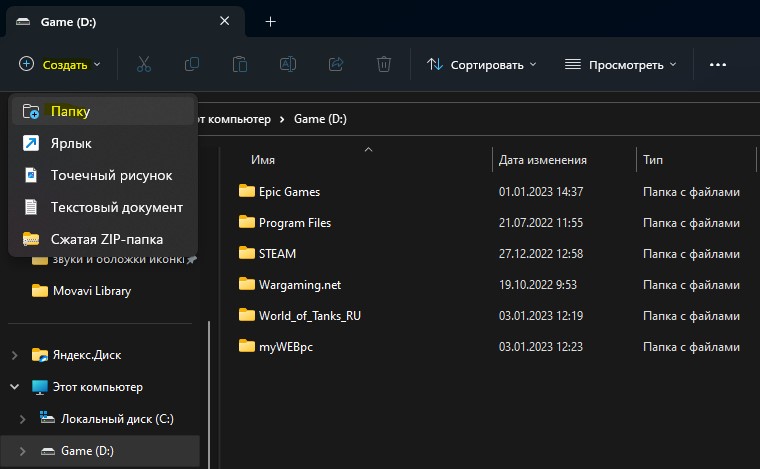The image size is (760, 469).
Task: Select the myWEBpc folder icon
Action: (247, 346)
